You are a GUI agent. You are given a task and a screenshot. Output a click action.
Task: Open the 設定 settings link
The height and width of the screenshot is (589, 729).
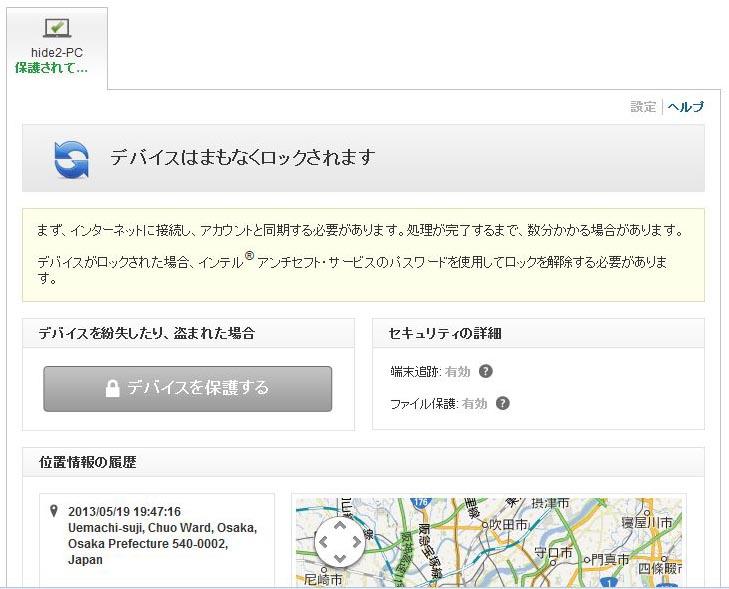click(643, 107)
